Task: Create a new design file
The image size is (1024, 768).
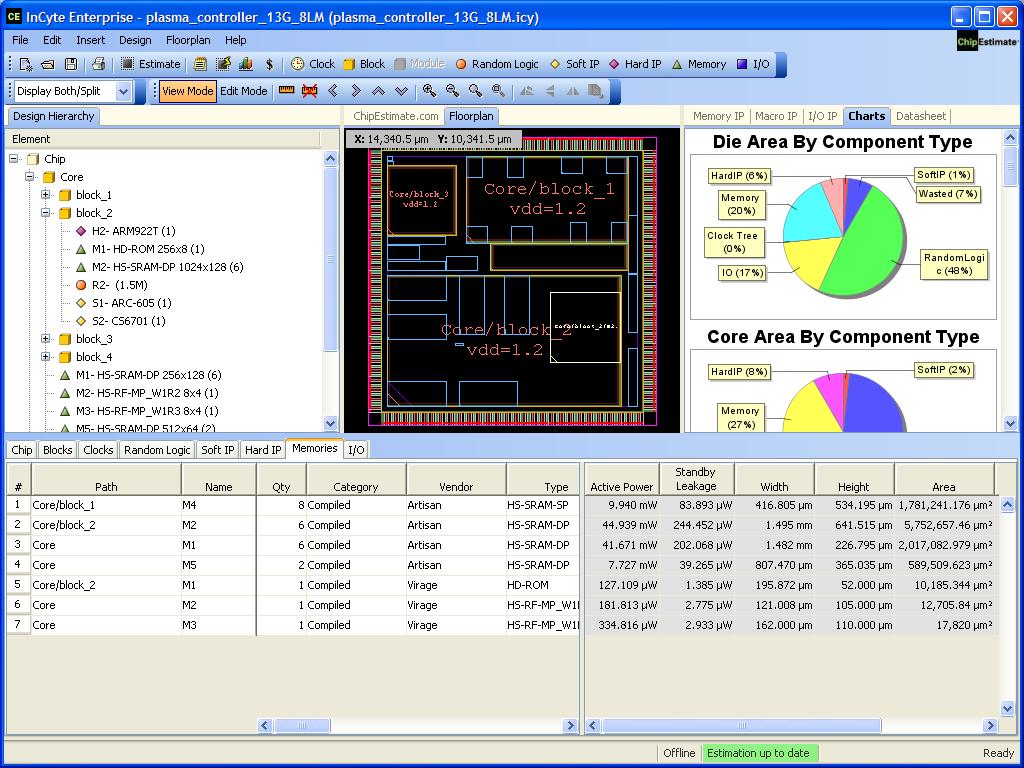Action: [x=26, y=64]
